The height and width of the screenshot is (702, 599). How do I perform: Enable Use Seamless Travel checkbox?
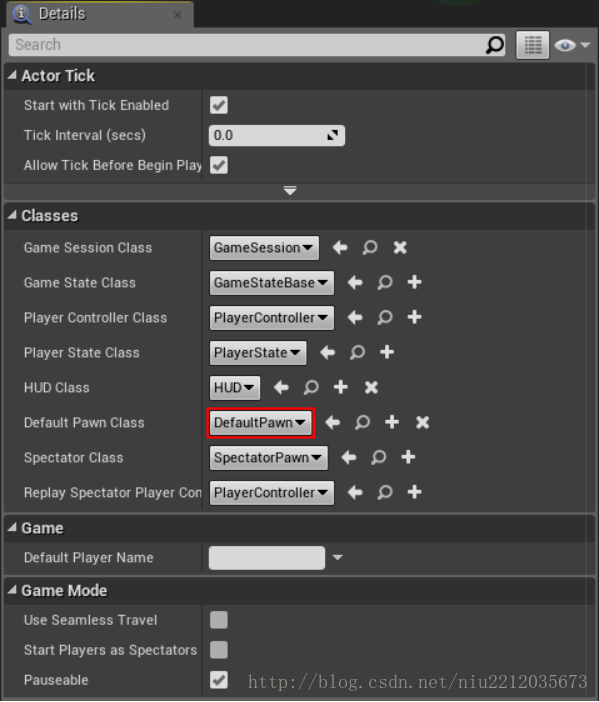coord(218,620)
